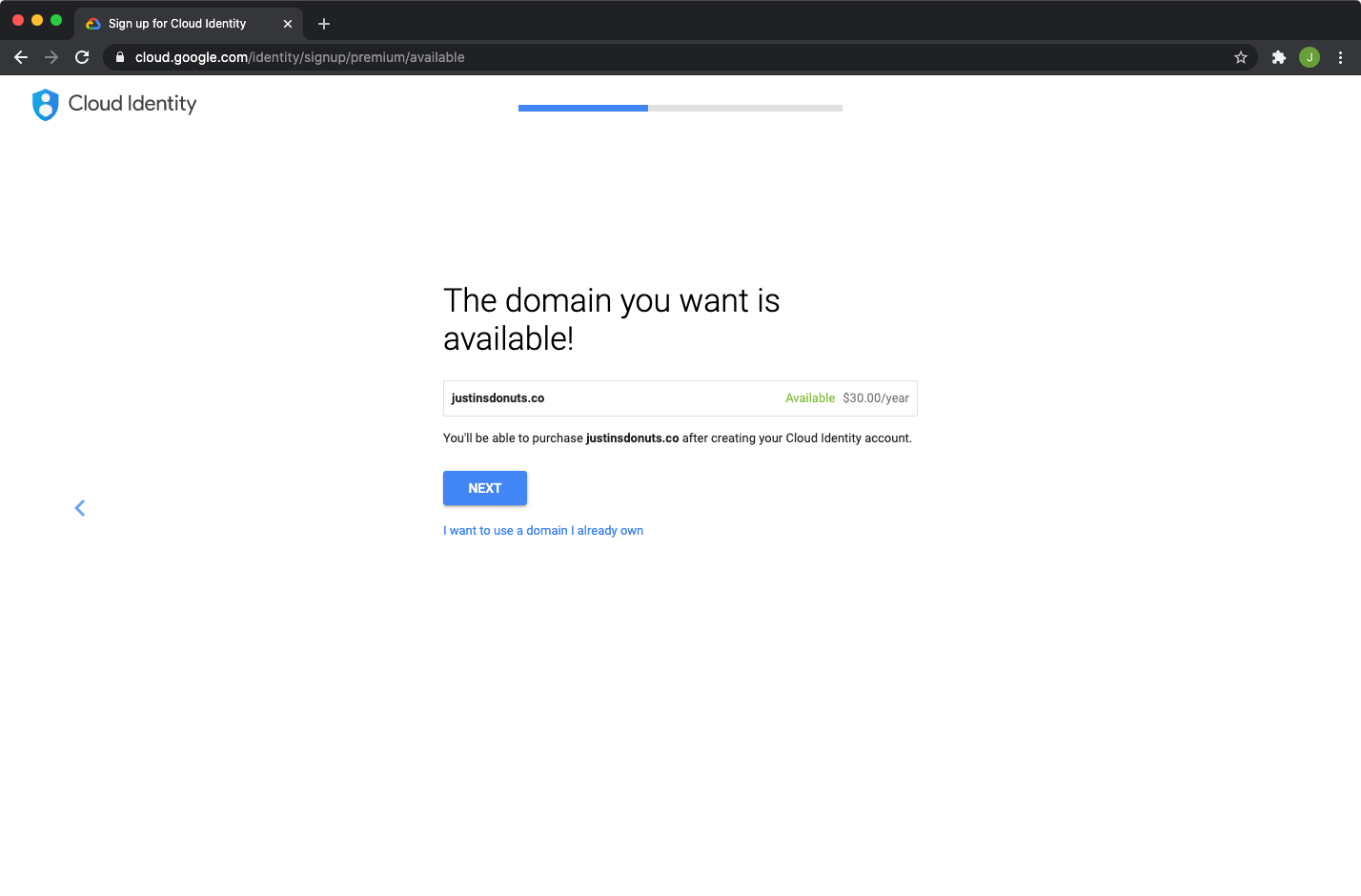Click the green Available status text

point(810,398)
